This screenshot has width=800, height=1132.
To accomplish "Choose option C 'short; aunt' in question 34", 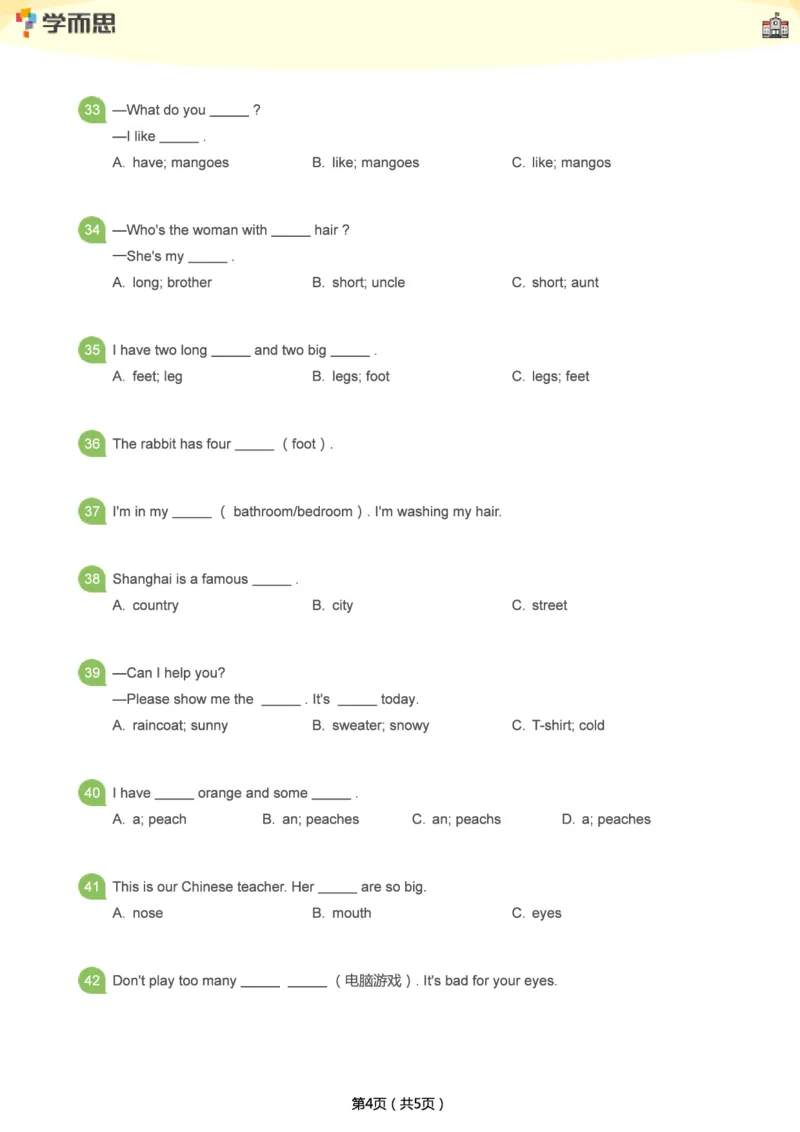I will click(x=555, y=283).
